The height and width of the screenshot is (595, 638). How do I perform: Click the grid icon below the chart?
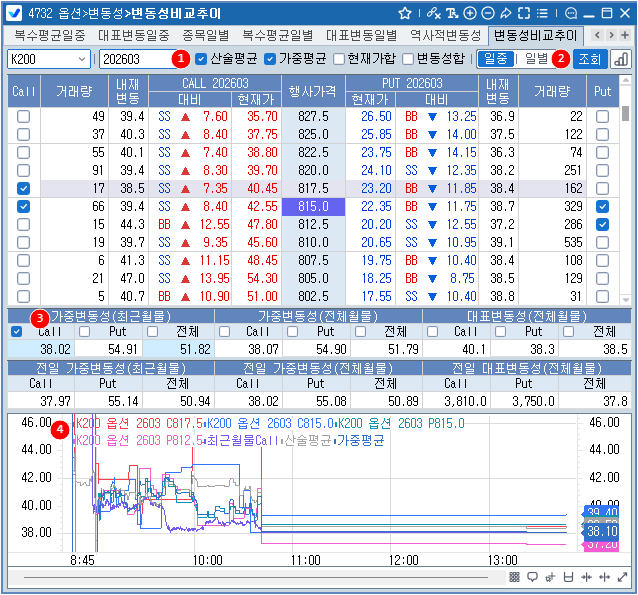pos(514,577)
